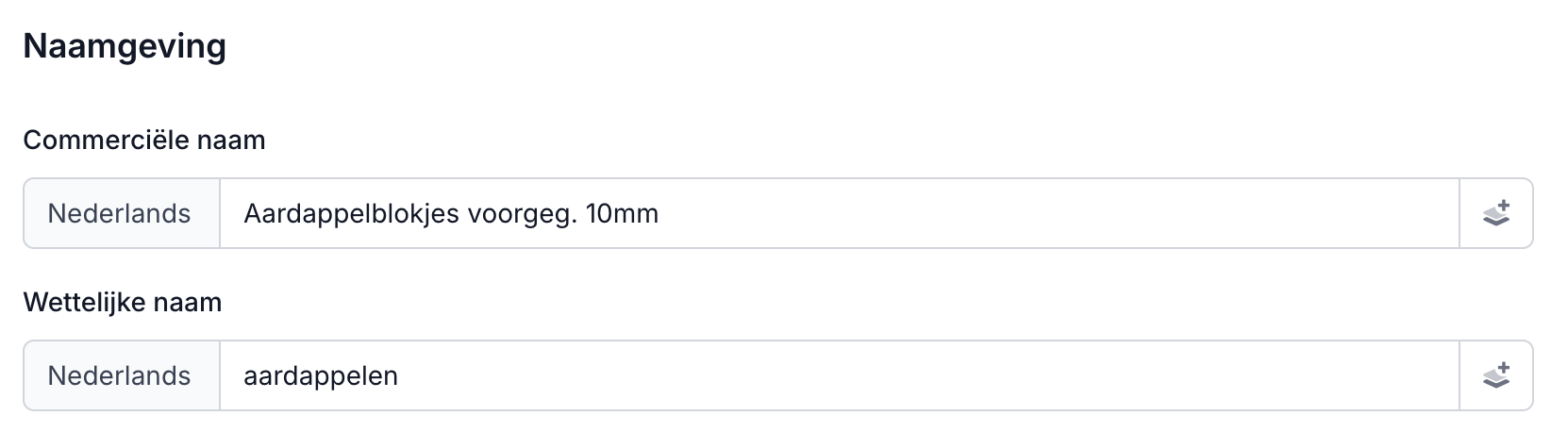Focus the Commerciële naam input field

(x=840, y=213)
